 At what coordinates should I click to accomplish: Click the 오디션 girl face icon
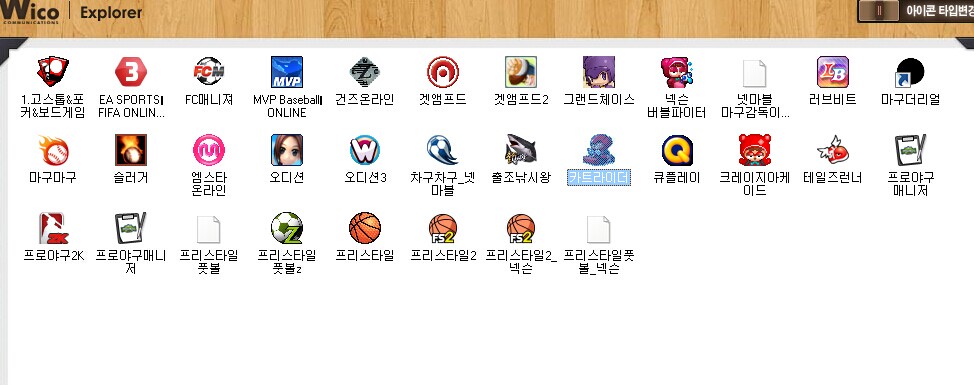tap(287, 150)
